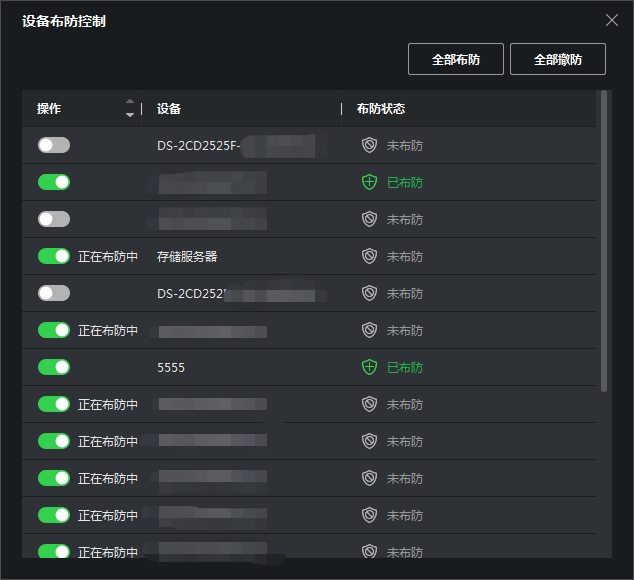Select the 存储服务器 device name
The height and width of the screenshot is (580, 634).
tap(187, 256)
